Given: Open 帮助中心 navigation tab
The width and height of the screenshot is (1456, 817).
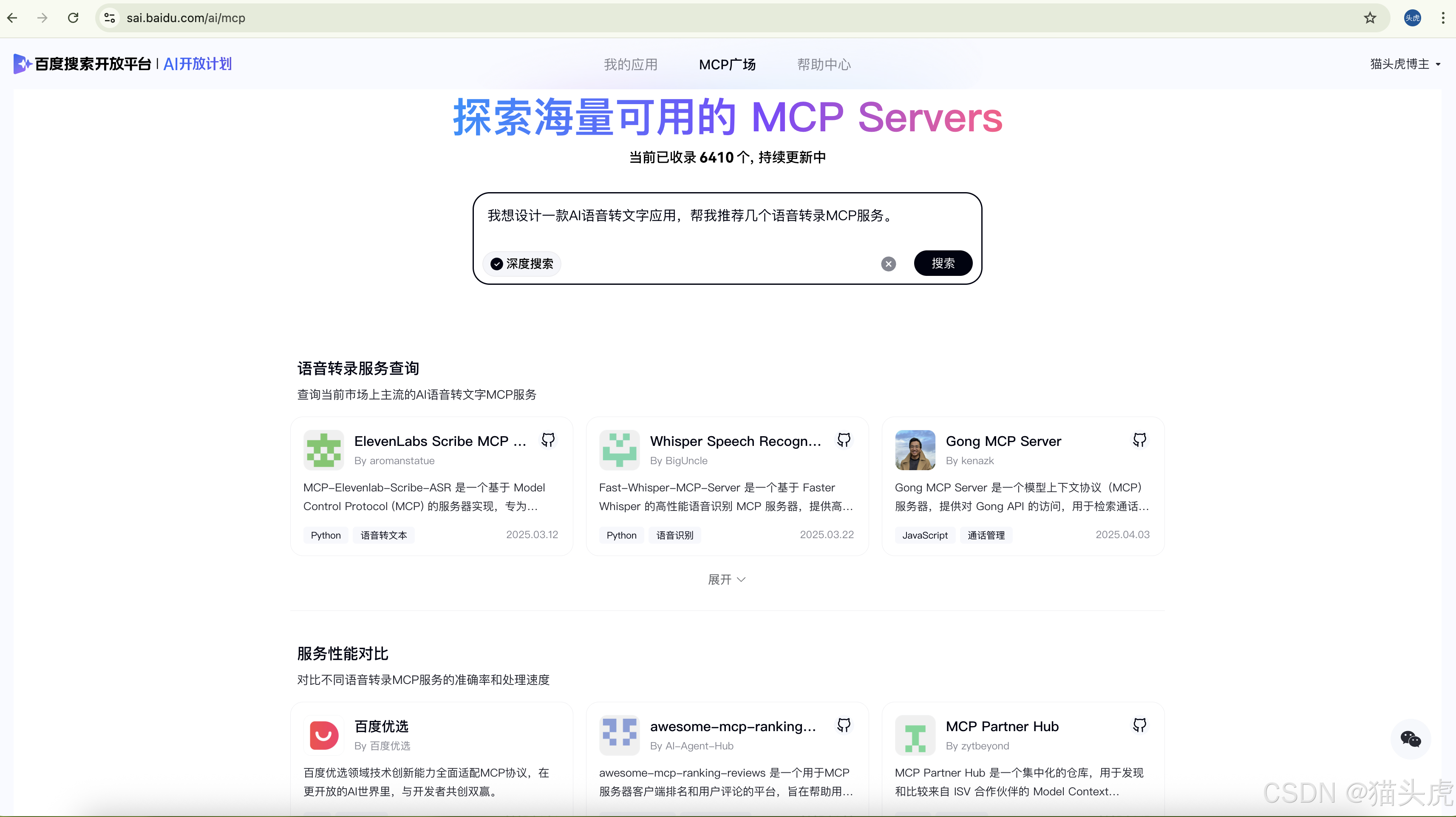Looking at the screenshot, I should click(824, 65).
